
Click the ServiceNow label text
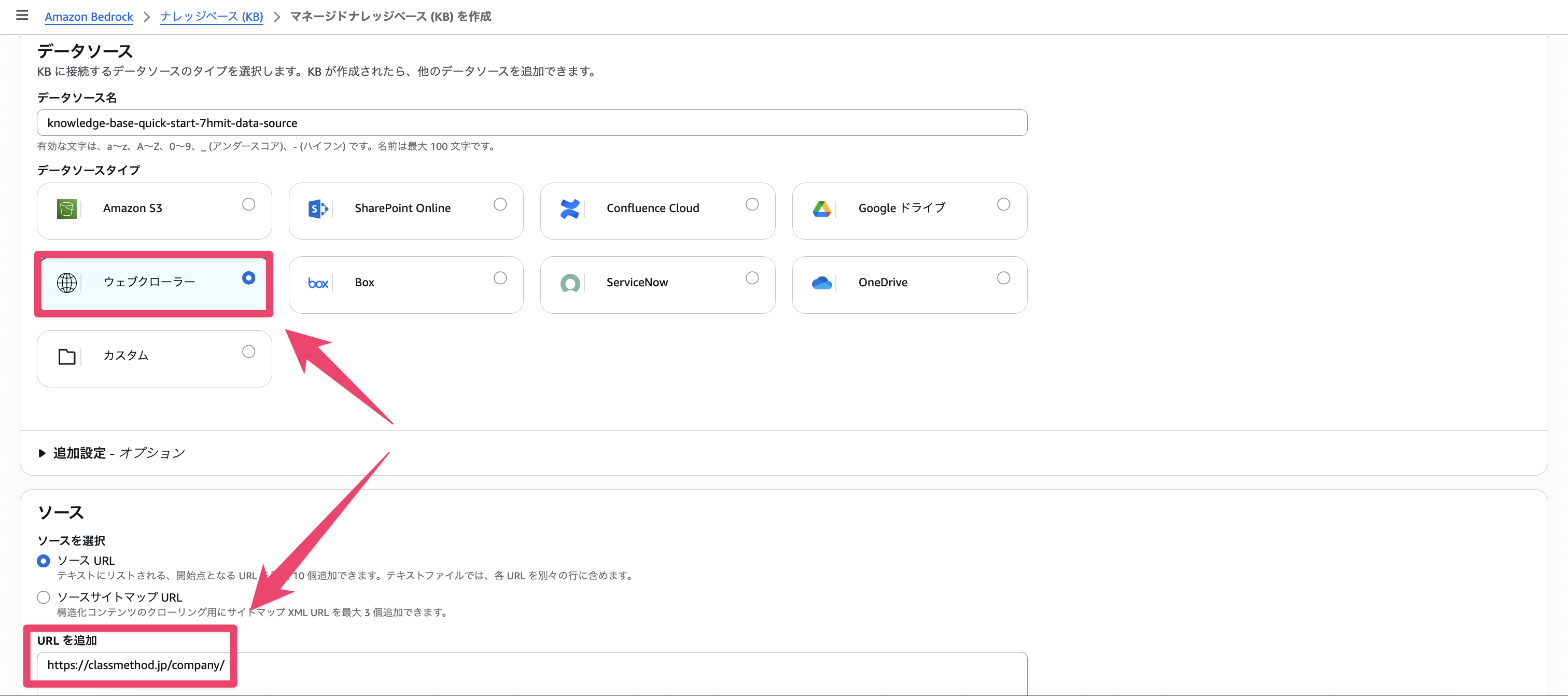tap(637, 283)
